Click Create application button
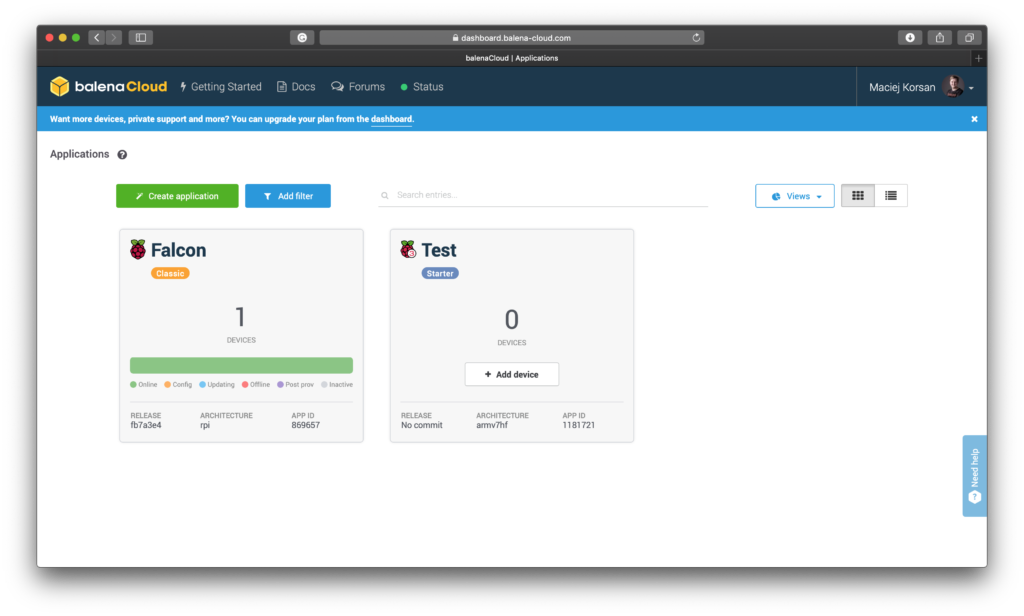The image size is (1024, 616). coord(177,196)
